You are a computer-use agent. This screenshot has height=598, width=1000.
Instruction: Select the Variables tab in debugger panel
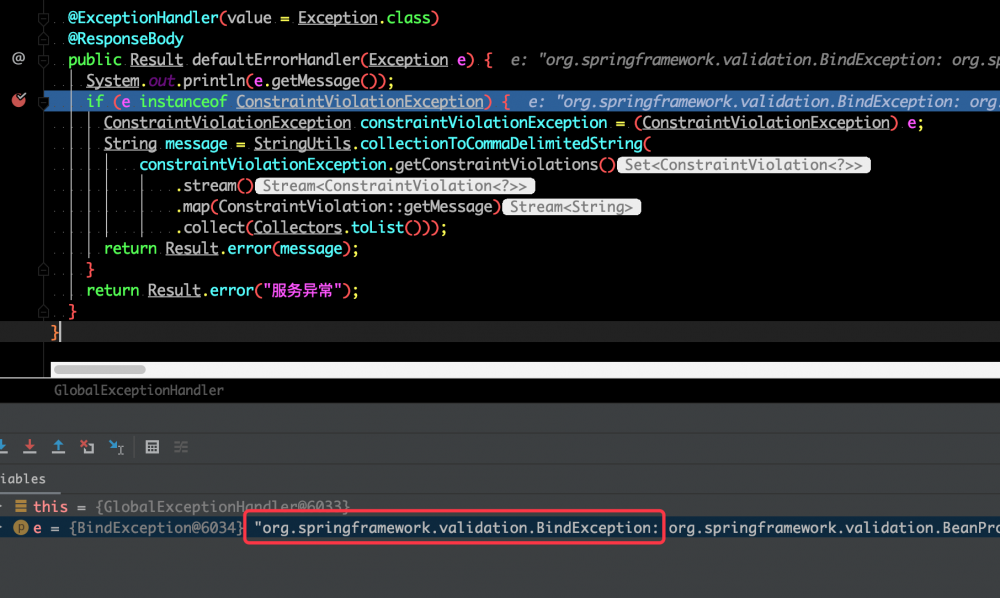point(18,478)
